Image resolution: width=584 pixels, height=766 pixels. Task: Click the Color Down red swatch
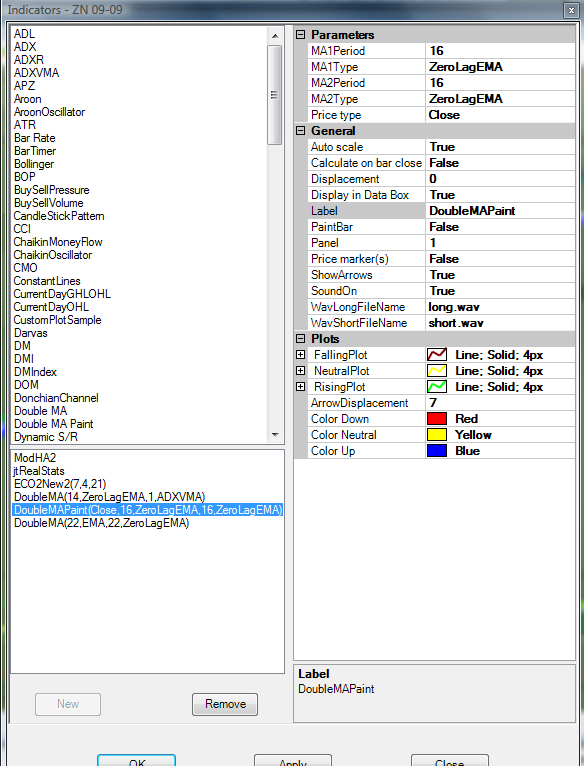(437, 419)
